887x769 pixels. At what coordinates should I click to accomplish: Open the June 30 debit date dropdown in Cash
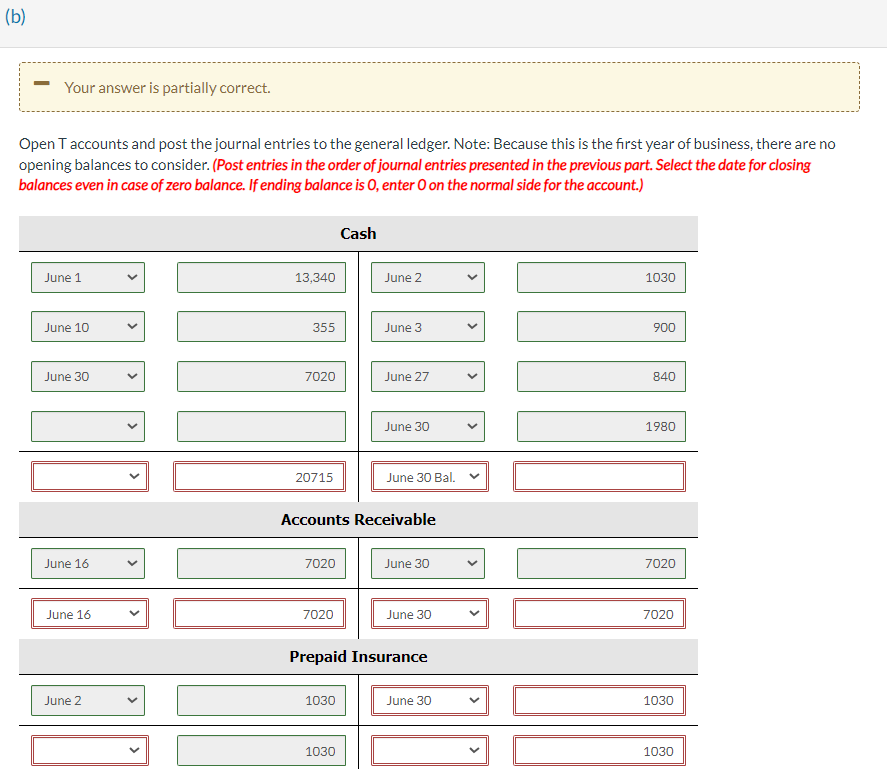[88, 376]
